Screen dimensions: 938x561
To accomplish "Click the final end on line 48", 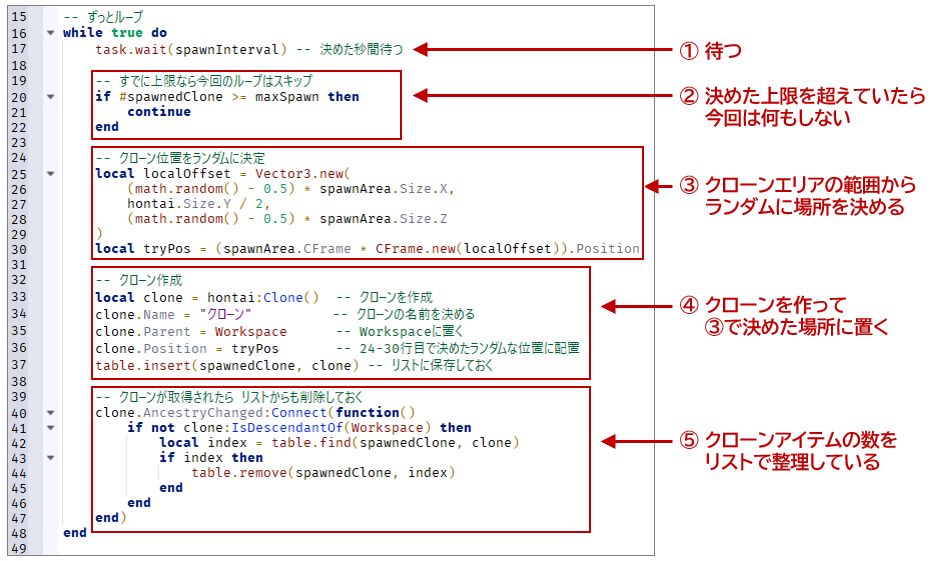I will click(x=75, y=533).
